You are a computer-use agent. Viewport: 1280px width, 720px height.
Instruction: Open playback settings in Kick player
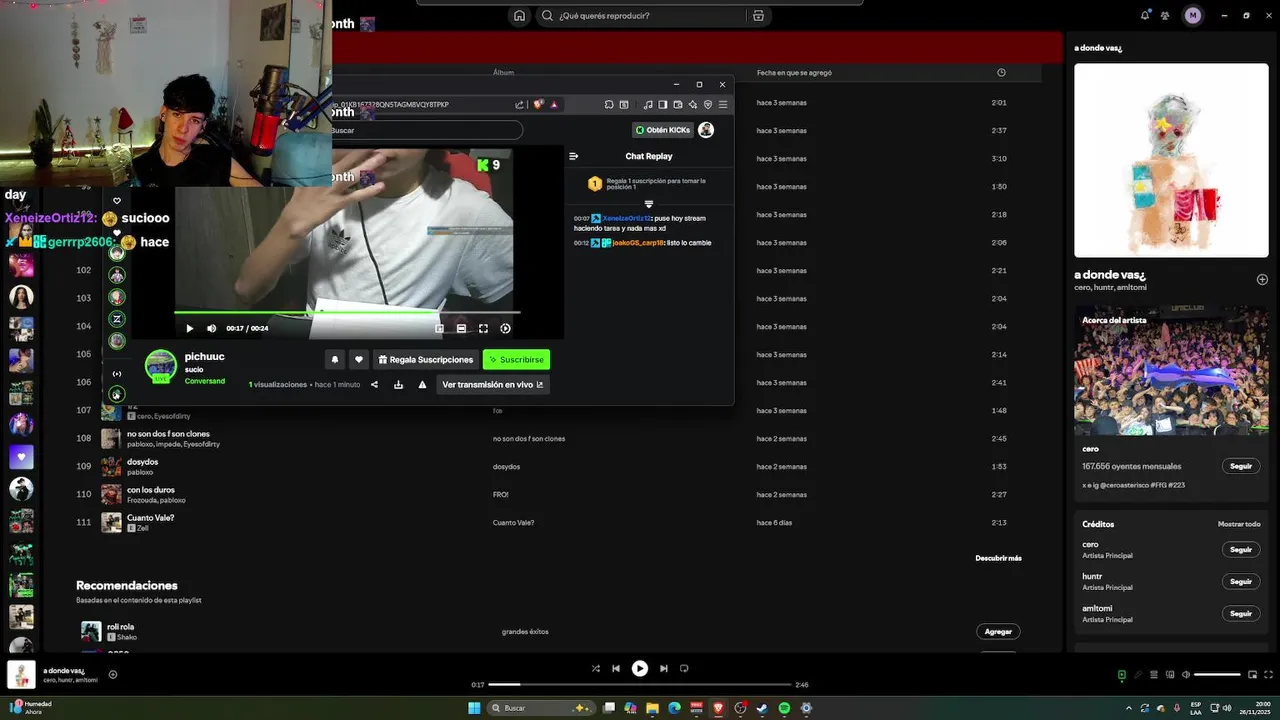click(x=505, y=328)
